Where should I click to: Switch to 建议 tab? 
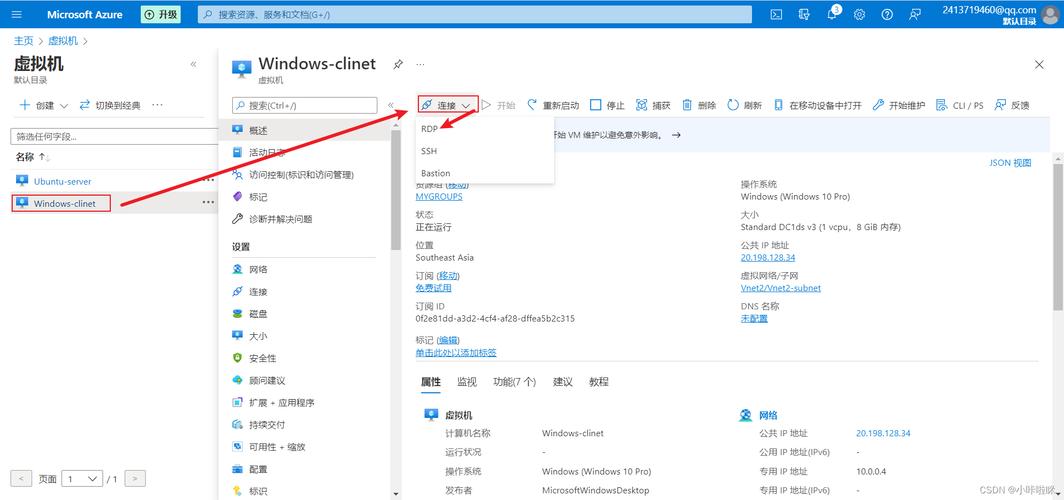click(x=563, y=382)
